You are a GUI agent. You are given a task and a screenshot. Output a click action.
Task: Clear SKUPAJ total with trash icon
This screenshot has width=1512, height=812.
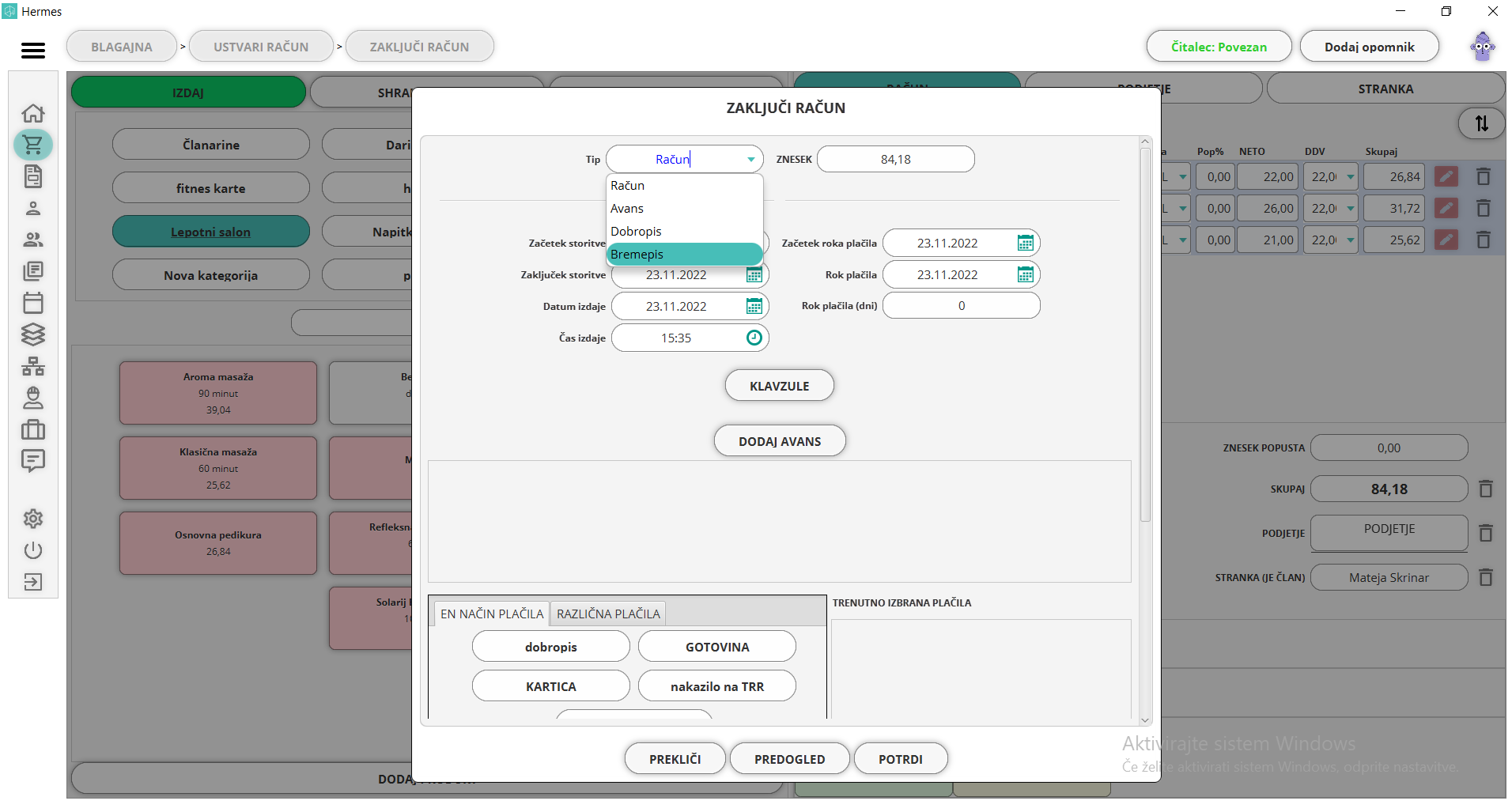(1486, 489)
